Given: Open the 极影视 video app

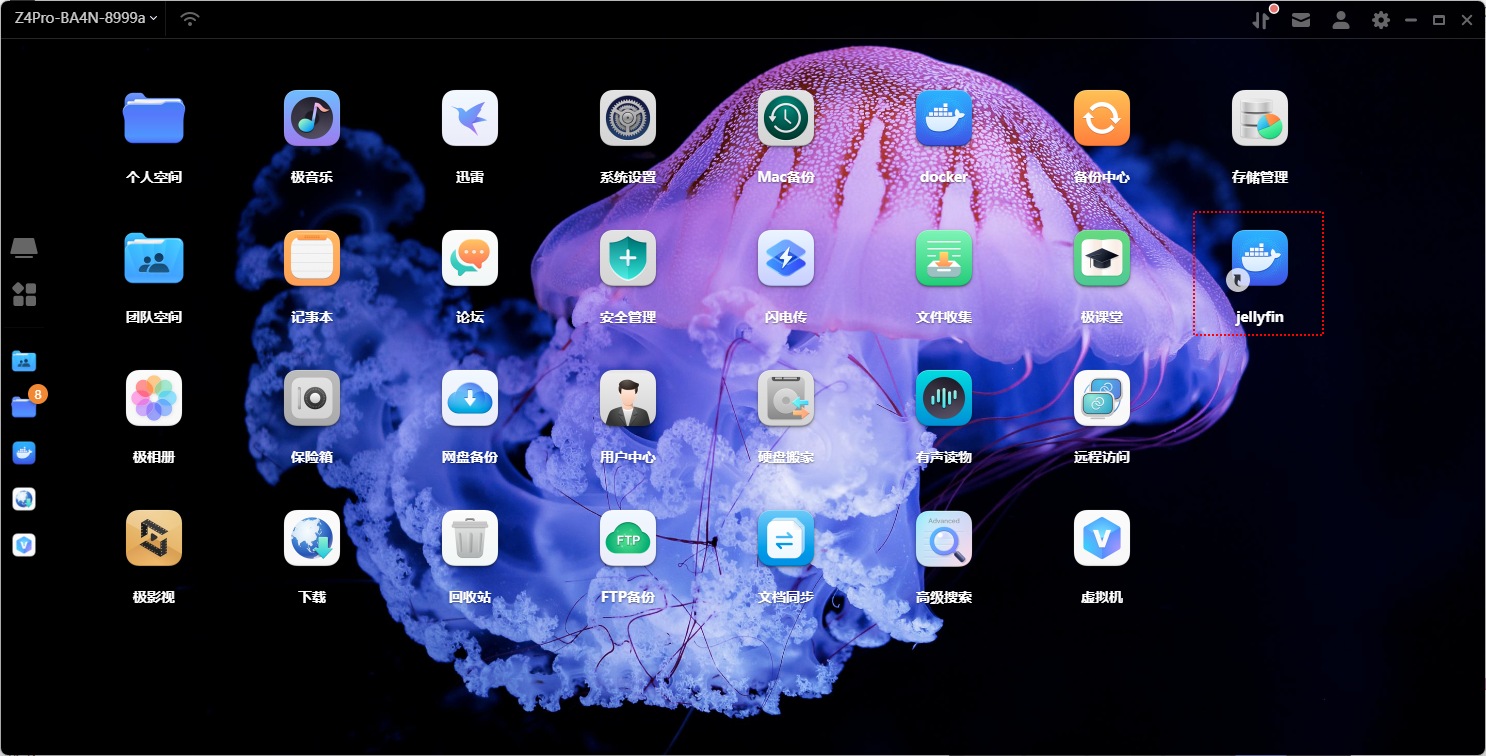Looking at the screenshot, I should tap(154, 539).
